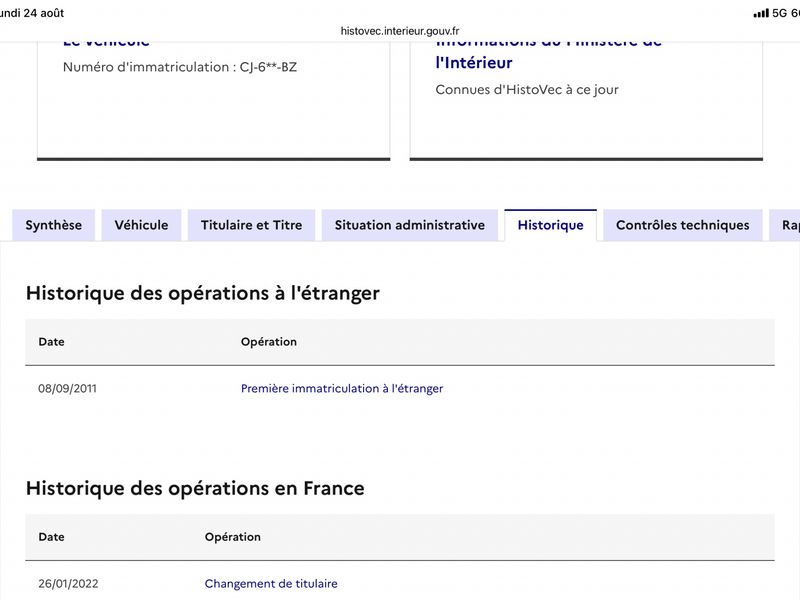Tap the histovec.interieur.gouv.fr address bar
Image resolution: width=800 pixels, height=600 pixels.
[x=400, y=31]
